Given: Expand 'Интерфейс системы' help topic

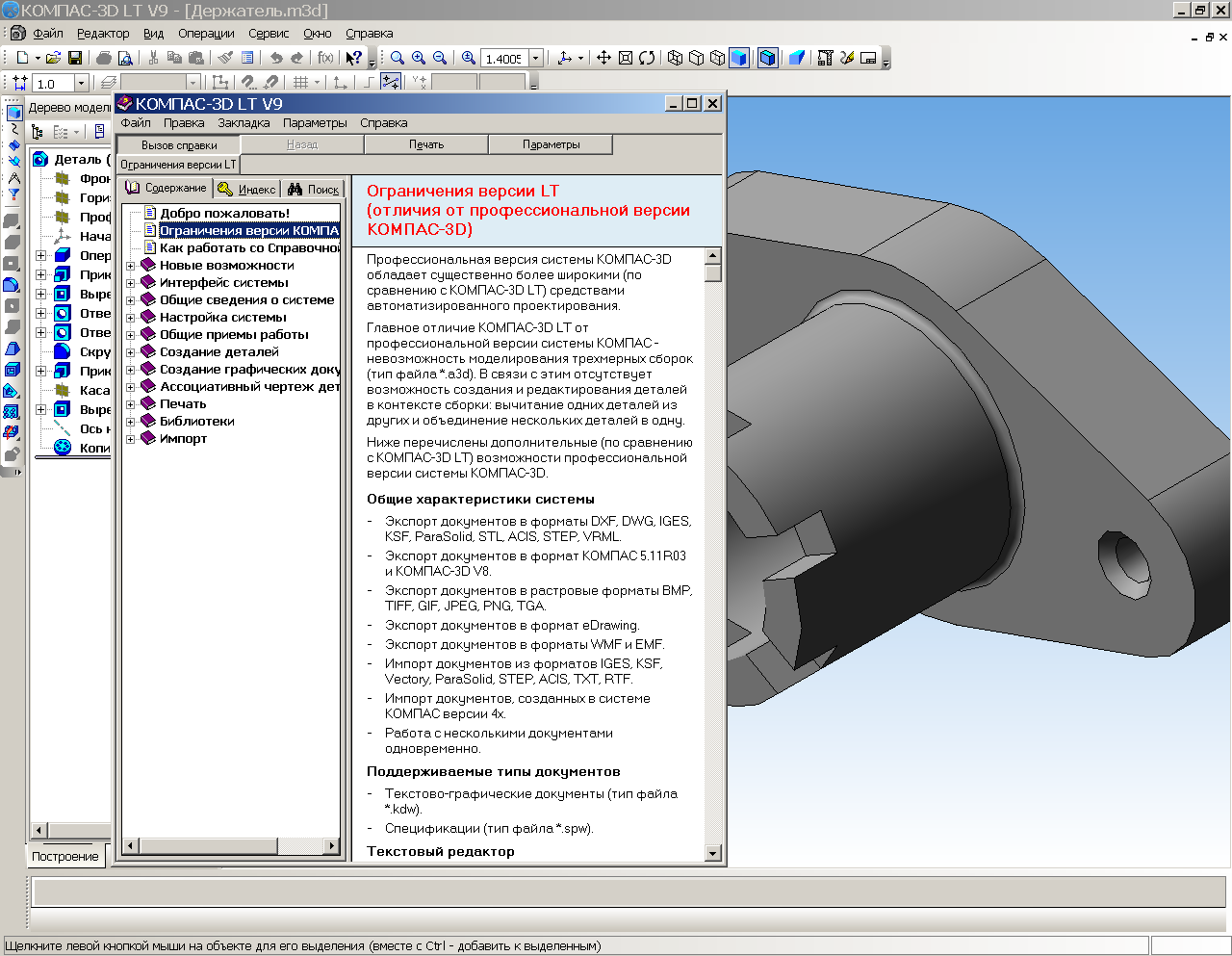Looking at the screenshot, I should point(131,283).
